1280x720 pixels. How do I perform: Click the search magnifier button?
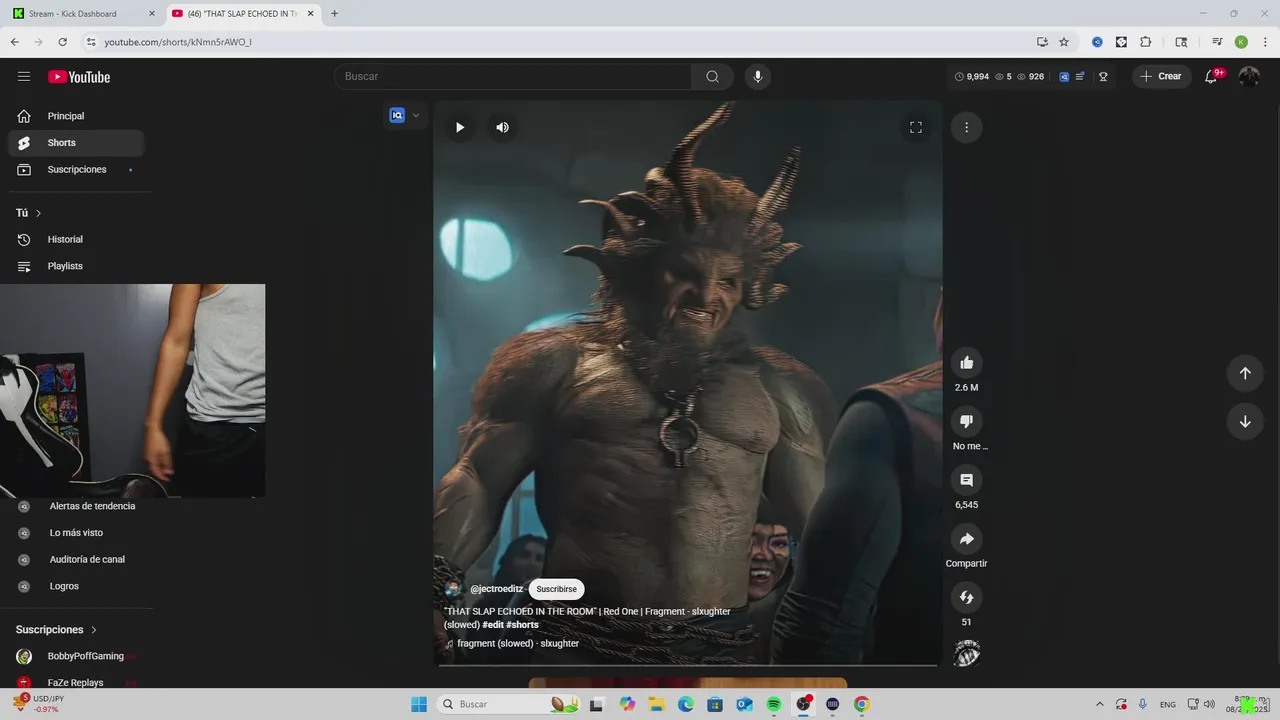click(713, 77)
